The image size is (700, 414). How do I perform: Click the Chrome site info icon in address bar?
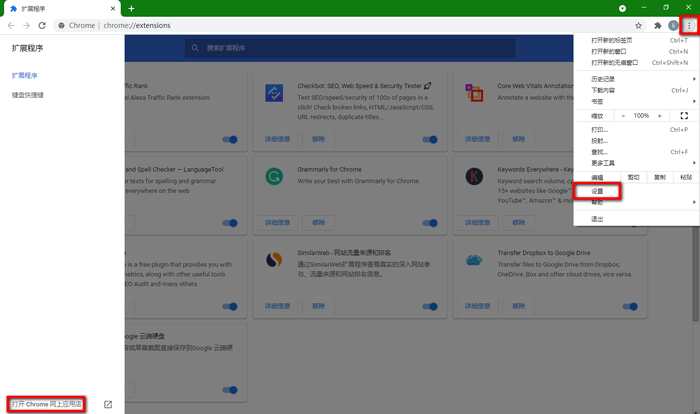click(61, 25)
